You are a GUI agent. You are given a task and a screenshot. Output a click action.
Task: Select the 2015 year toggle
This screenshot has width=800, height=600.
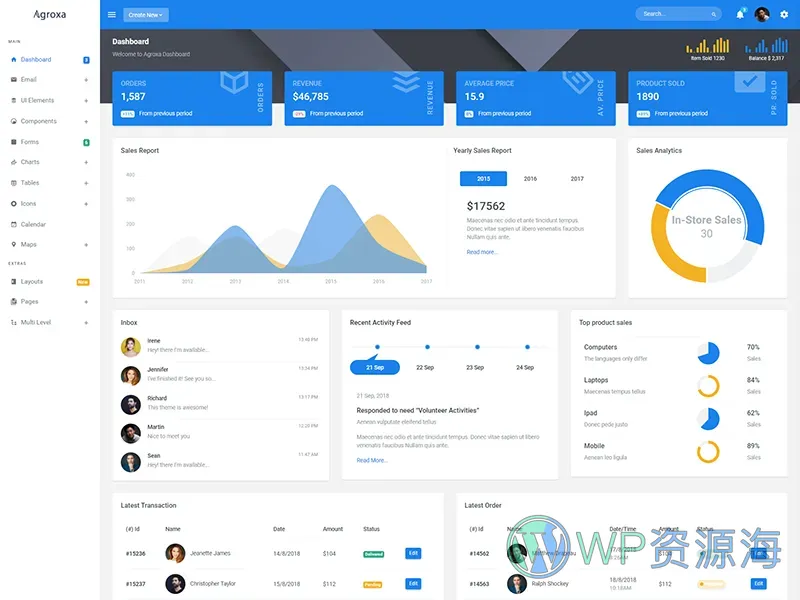(x=483, y=179)
